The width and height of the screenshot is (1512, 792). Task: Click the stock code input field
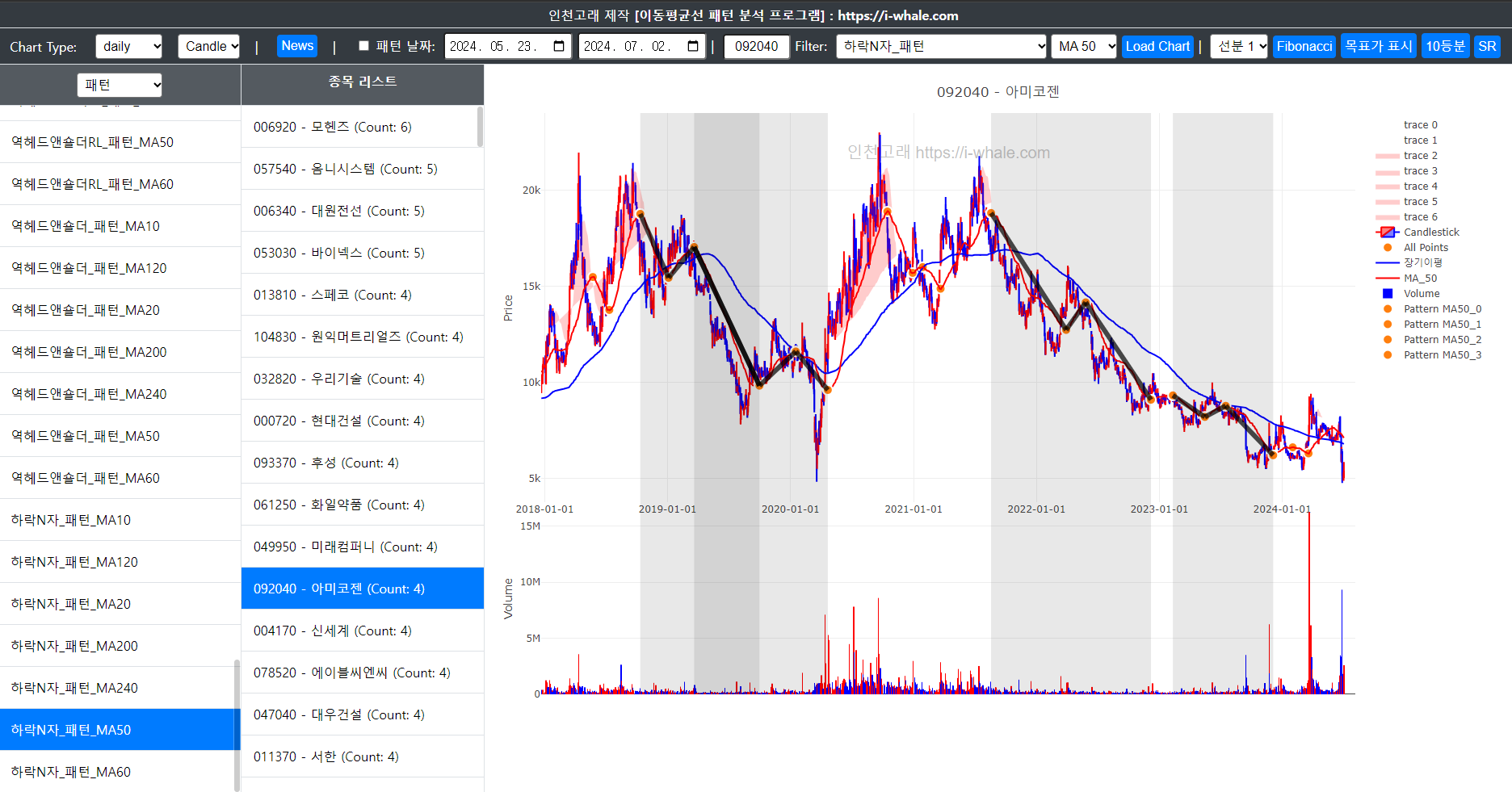tap(756, 46)
